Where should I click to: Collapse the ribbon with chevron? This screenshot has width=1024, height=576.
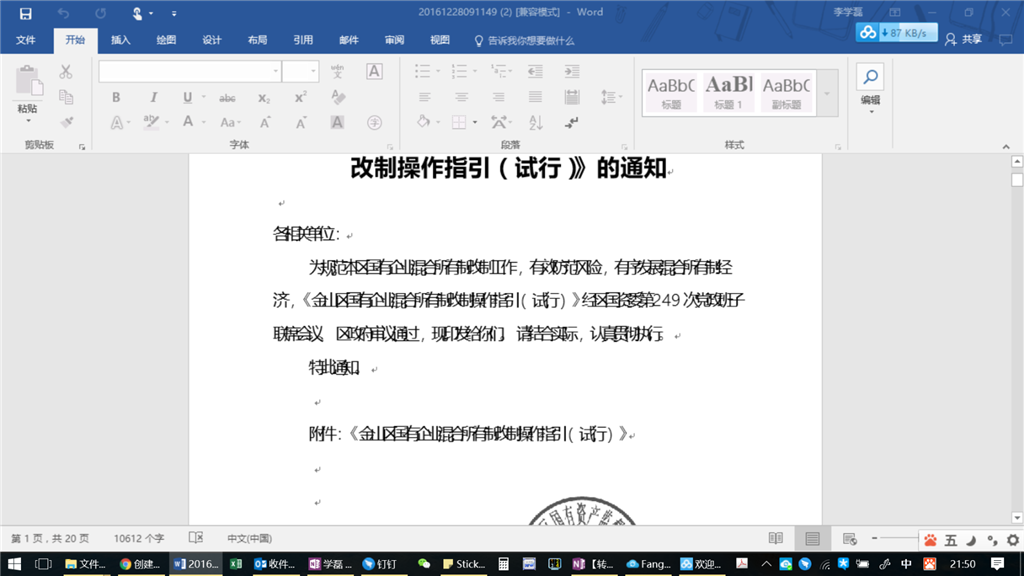click(x=1006, y=147)
